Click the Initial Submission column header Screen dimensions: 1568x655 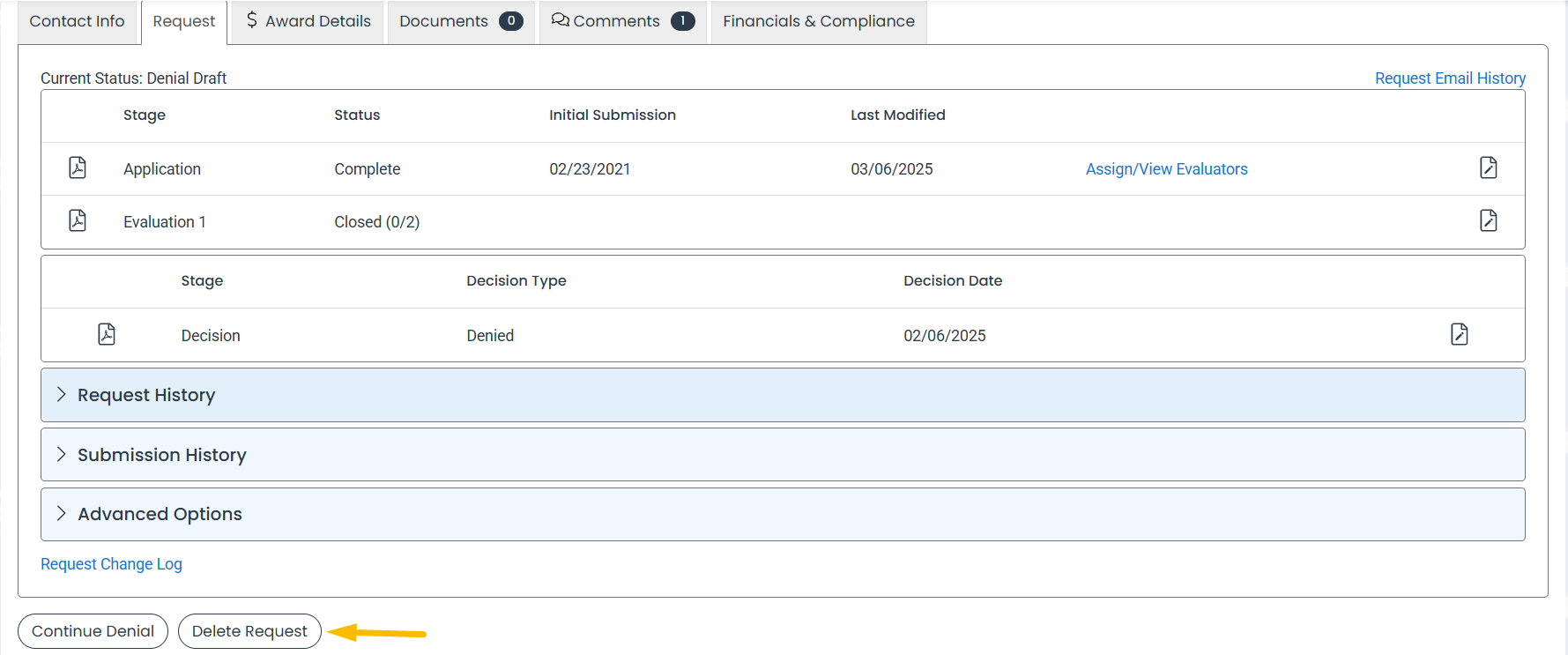[612, 115]
